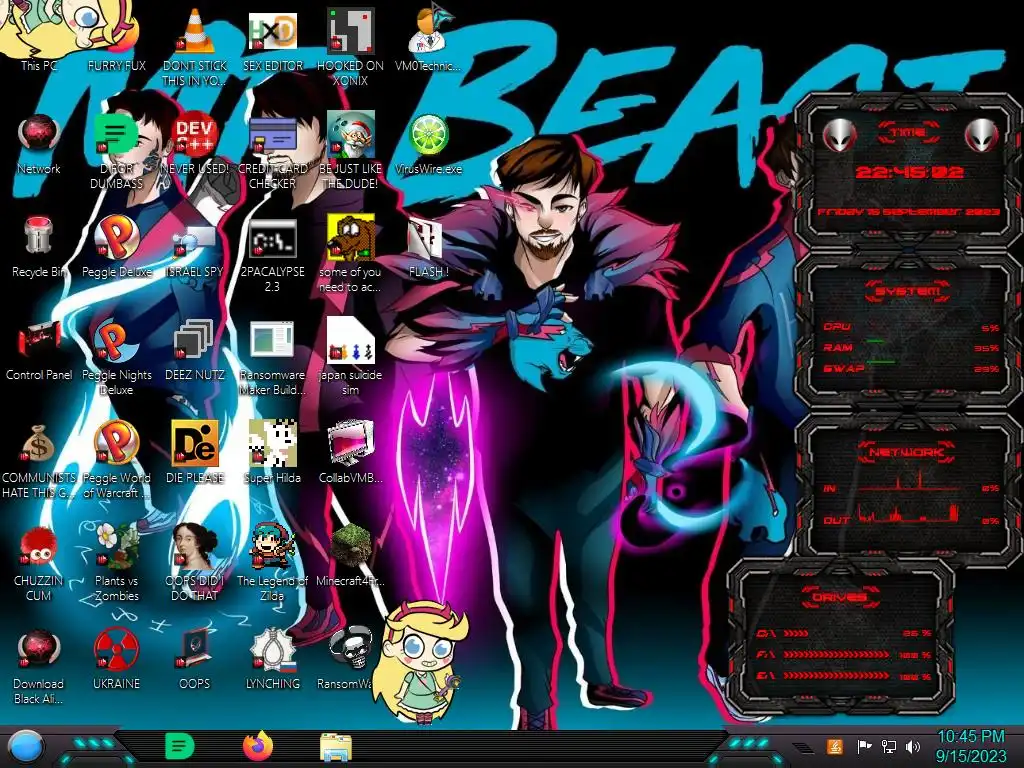Image resolution: width=1024 pixels, height=768 pixels.
Task: Launch Peggle Deluxe
Action: (116, 236)
